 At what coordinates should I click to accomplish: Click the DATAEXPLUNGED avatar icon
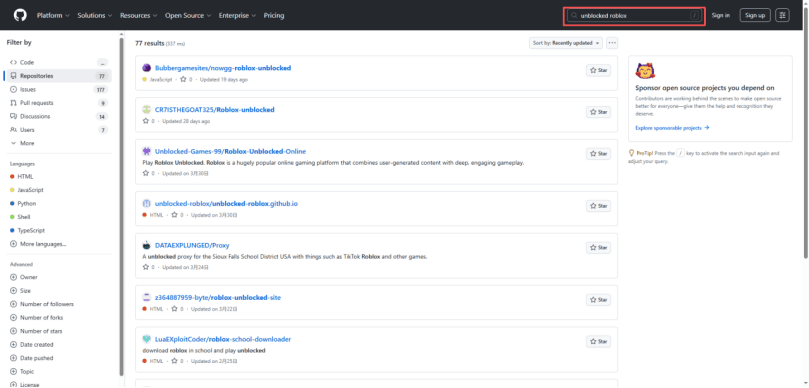(147, 246)
